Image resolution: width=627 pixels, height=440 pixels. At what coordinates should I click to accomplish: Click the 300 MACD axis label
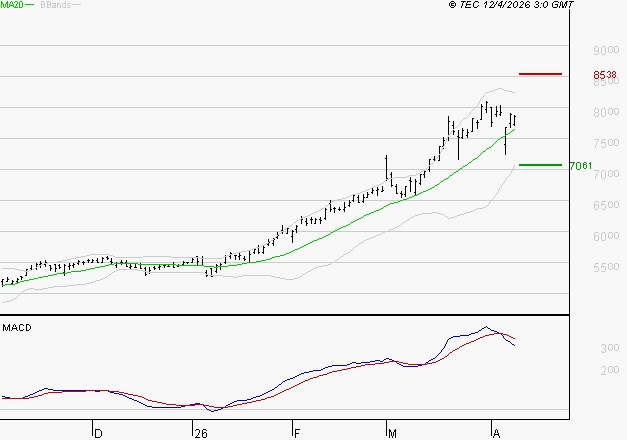click(x=610, y=348)
